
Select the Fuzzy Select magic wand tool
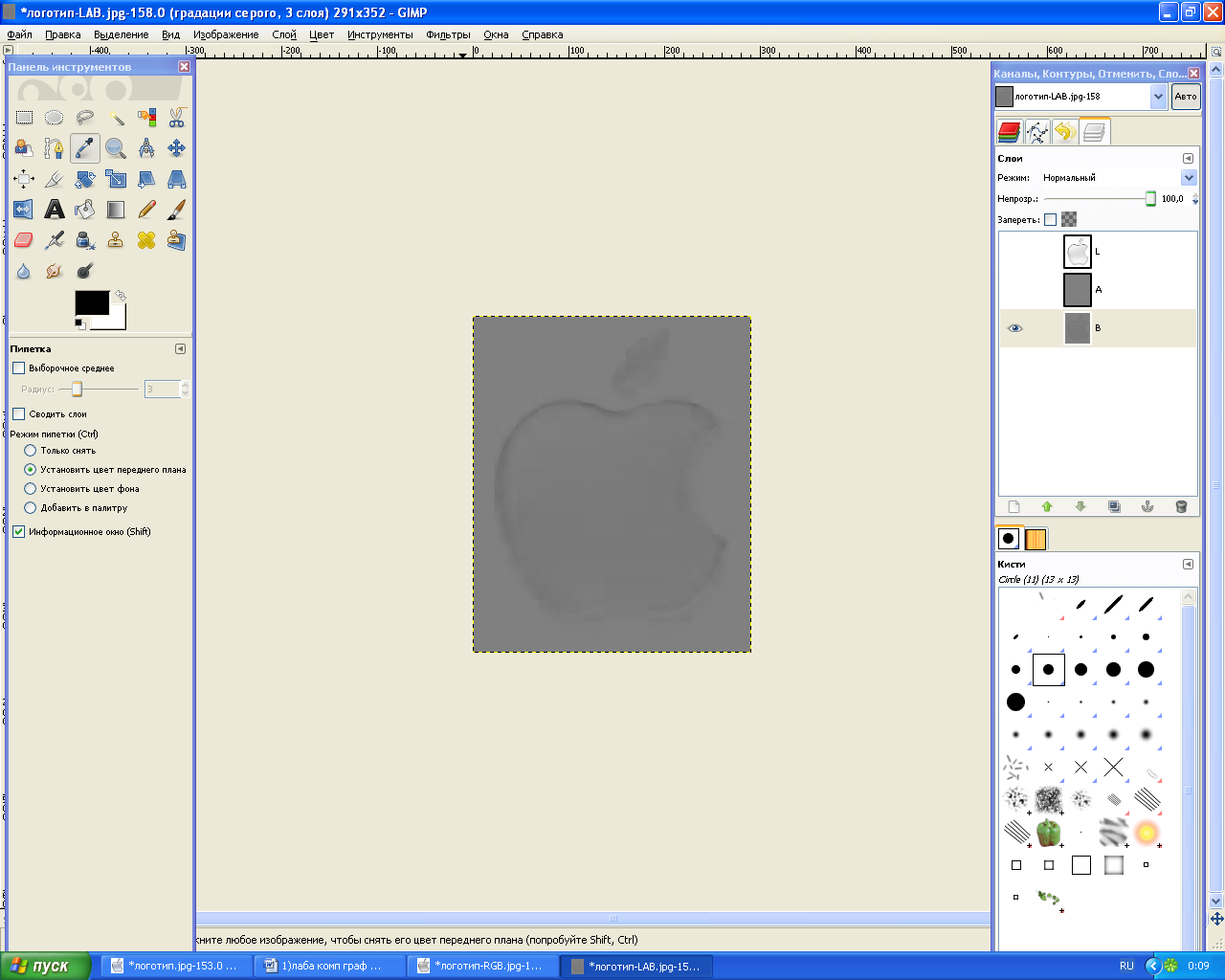pyautogui.click(x=116, y=118)
